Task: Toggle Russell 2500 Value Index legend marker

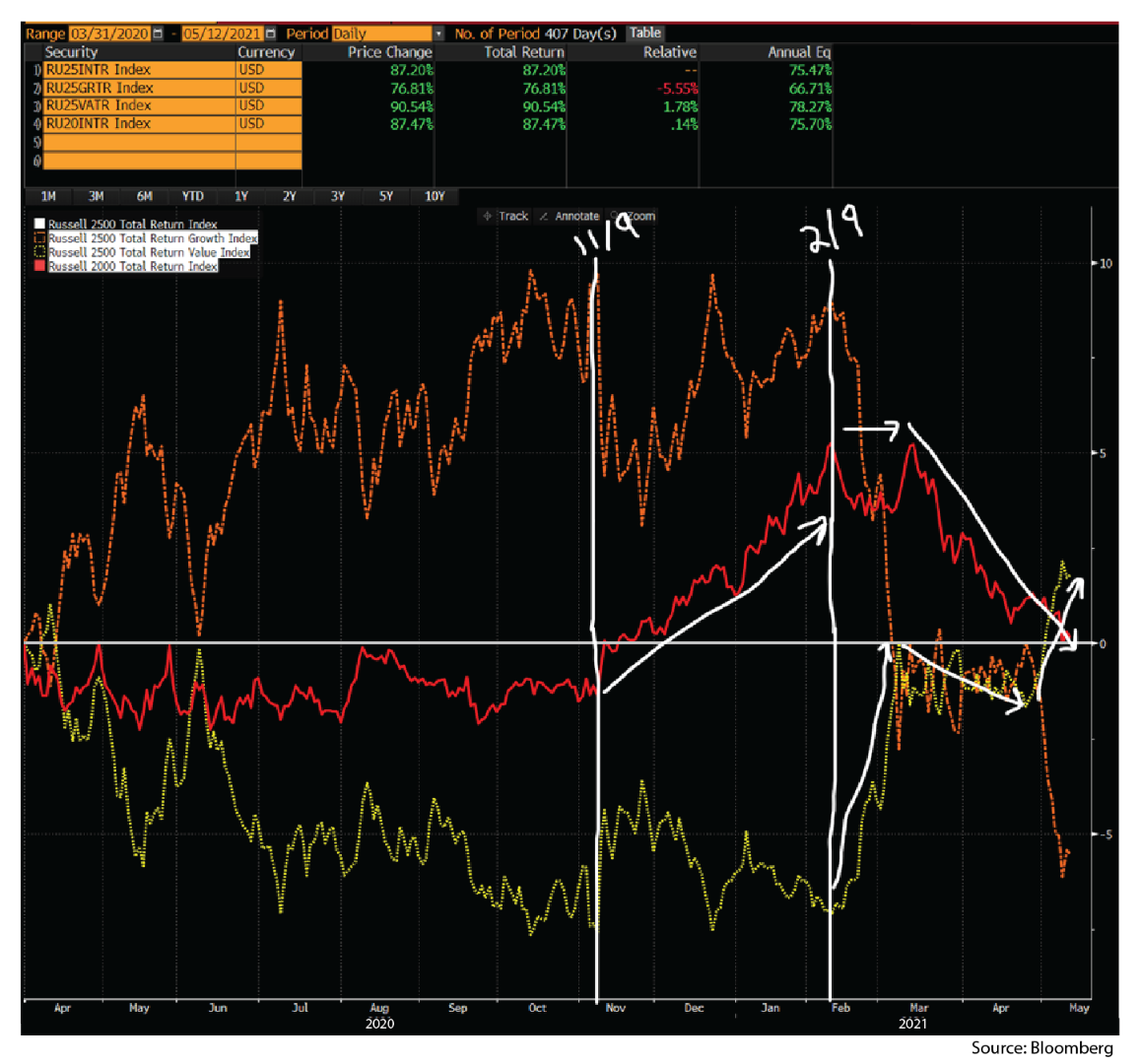Action: (40, 252)
